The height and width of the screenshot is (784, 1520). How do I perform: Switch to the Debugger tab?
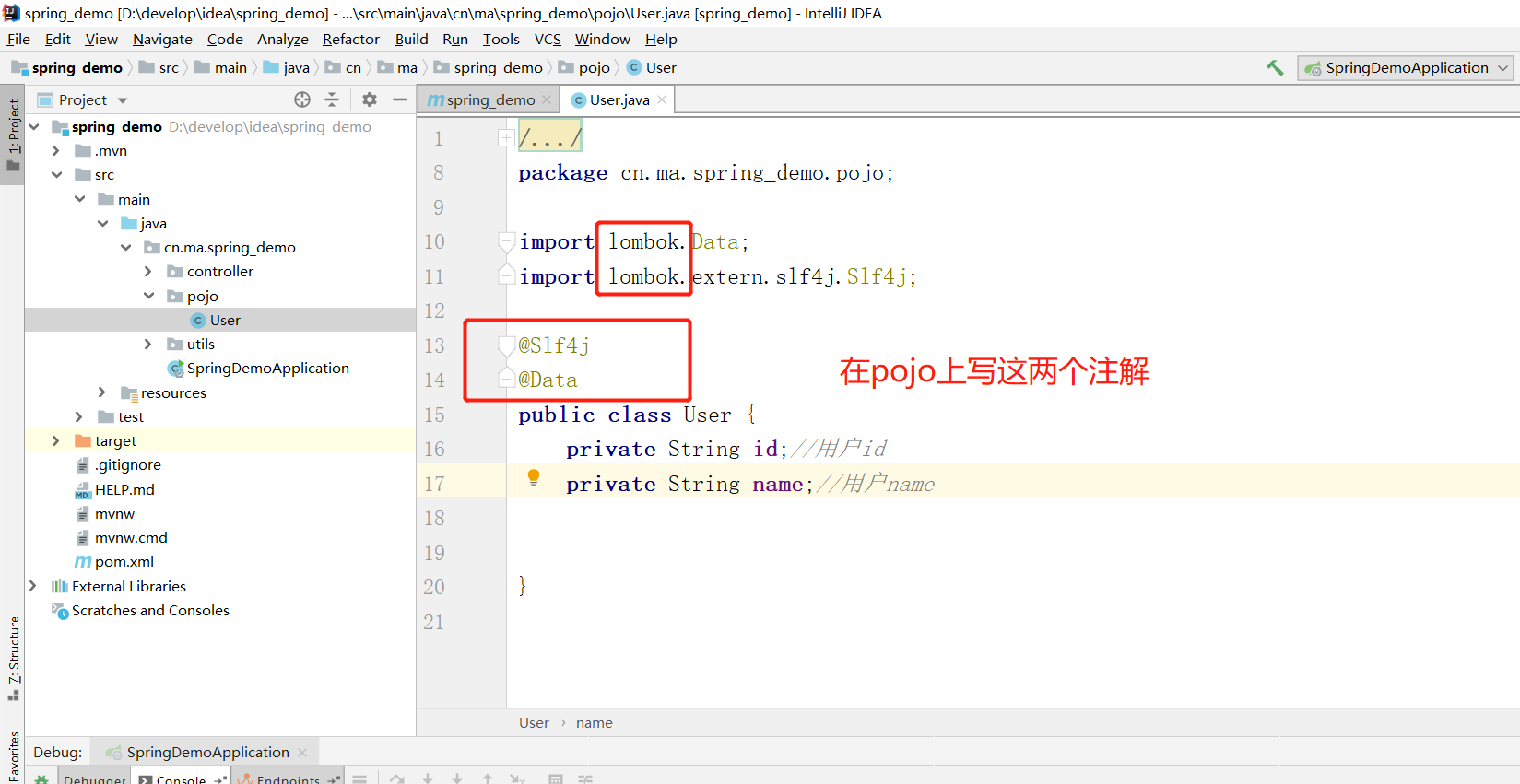[95, 777]
